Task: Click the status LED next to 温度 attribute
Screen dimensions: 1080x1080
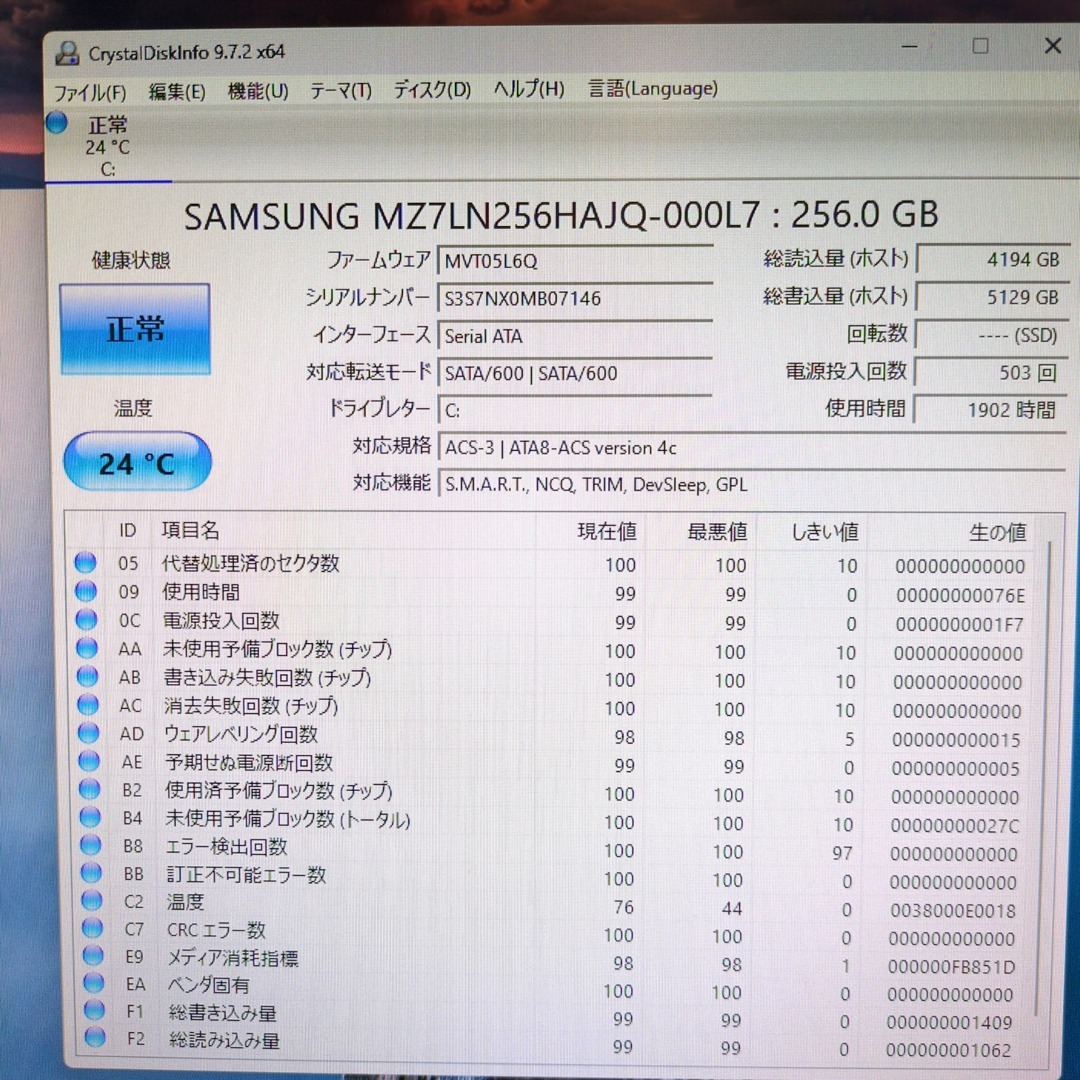Action: tap(92, 900)
